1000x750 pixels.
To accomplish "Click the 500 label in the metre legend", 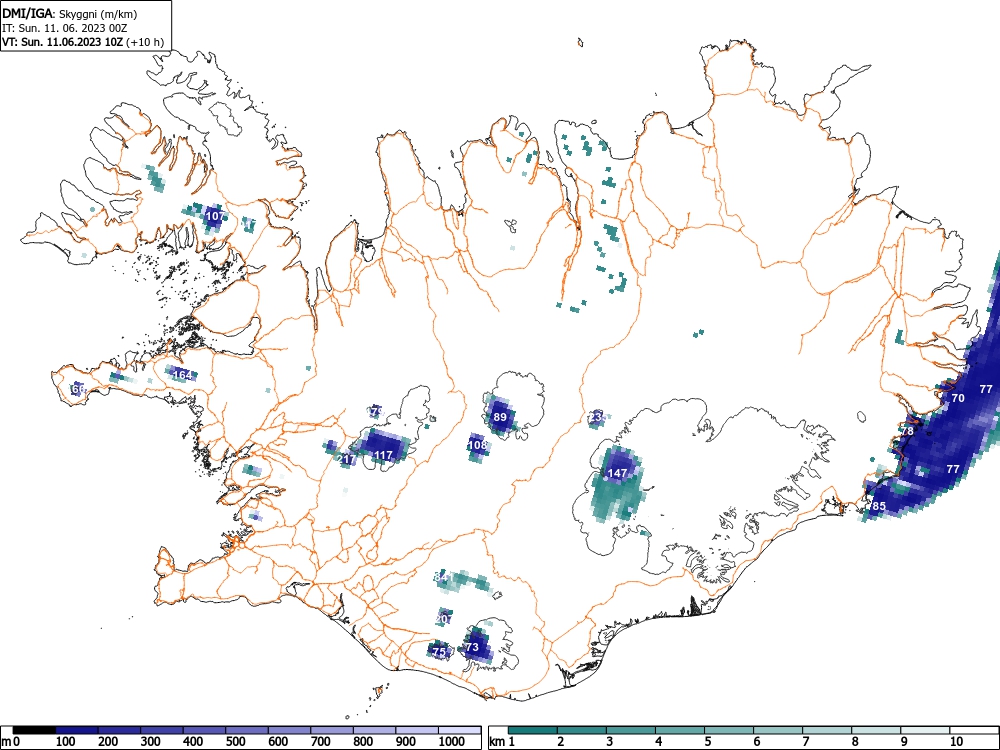I will click(235, 742).
